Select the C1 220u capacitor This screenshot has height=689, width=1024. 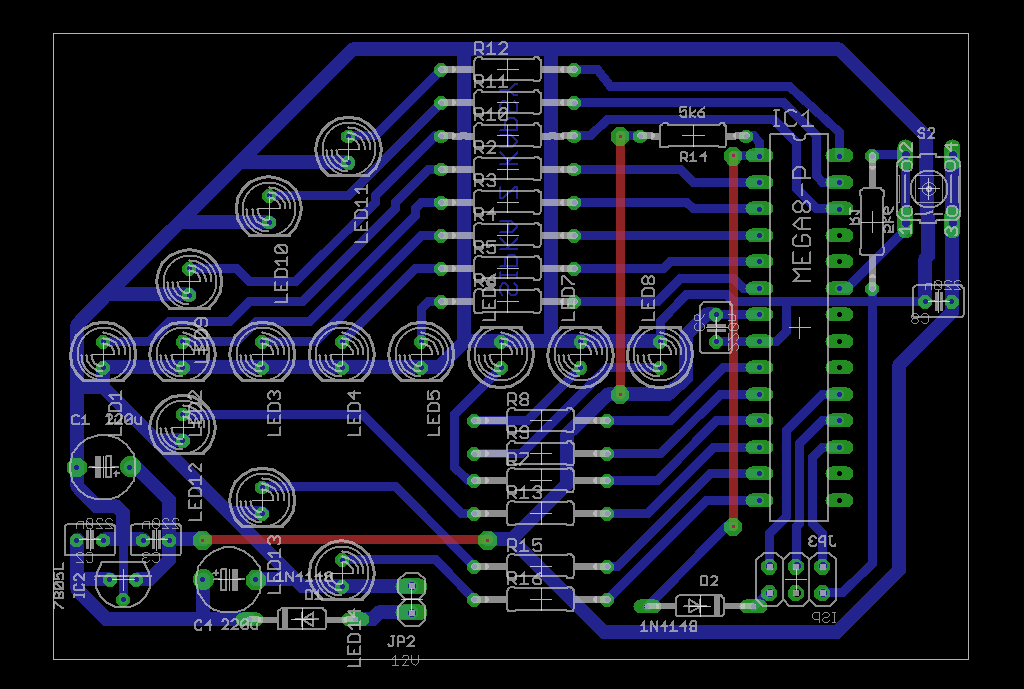103,466
